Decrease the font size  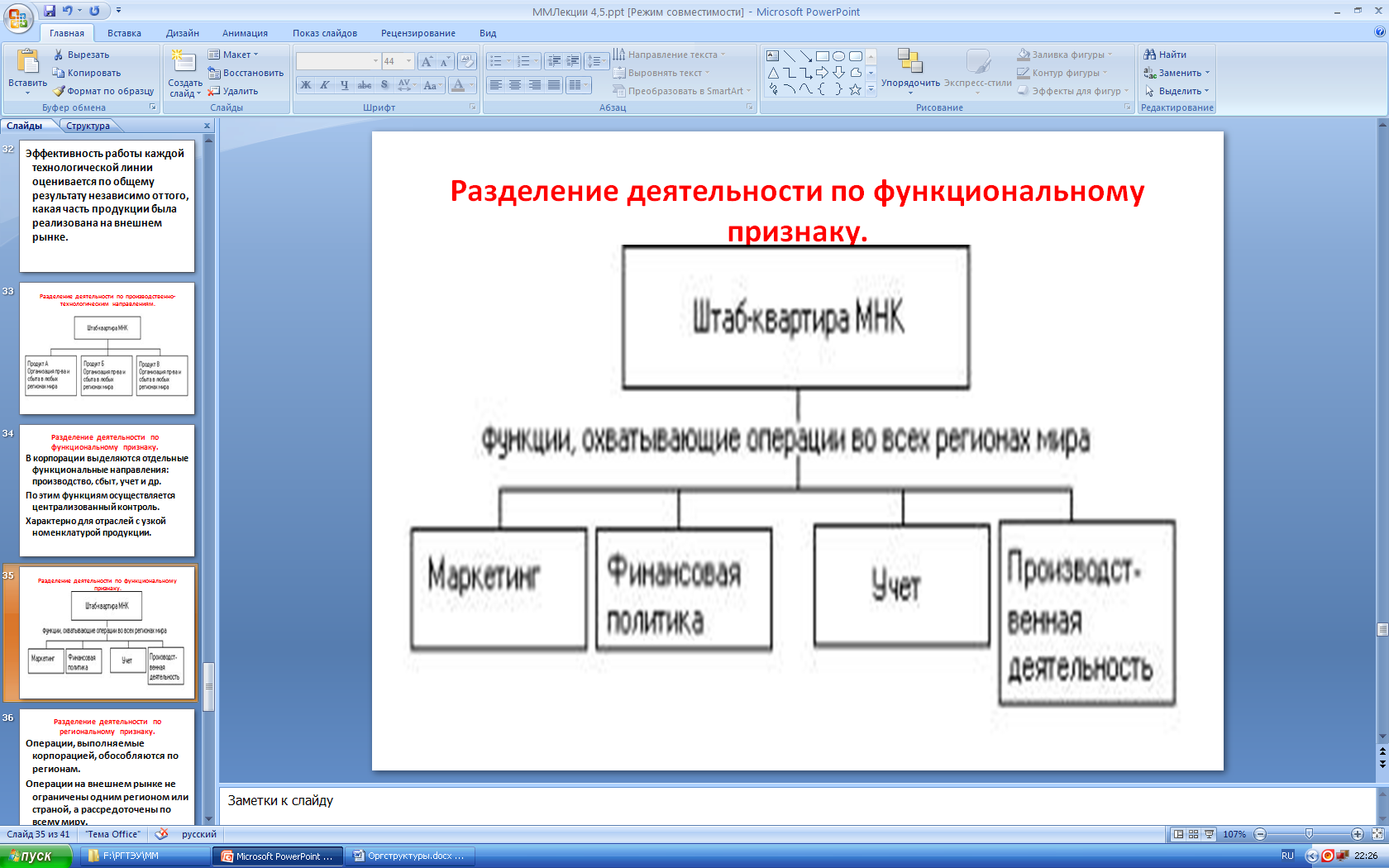(445, 61)
